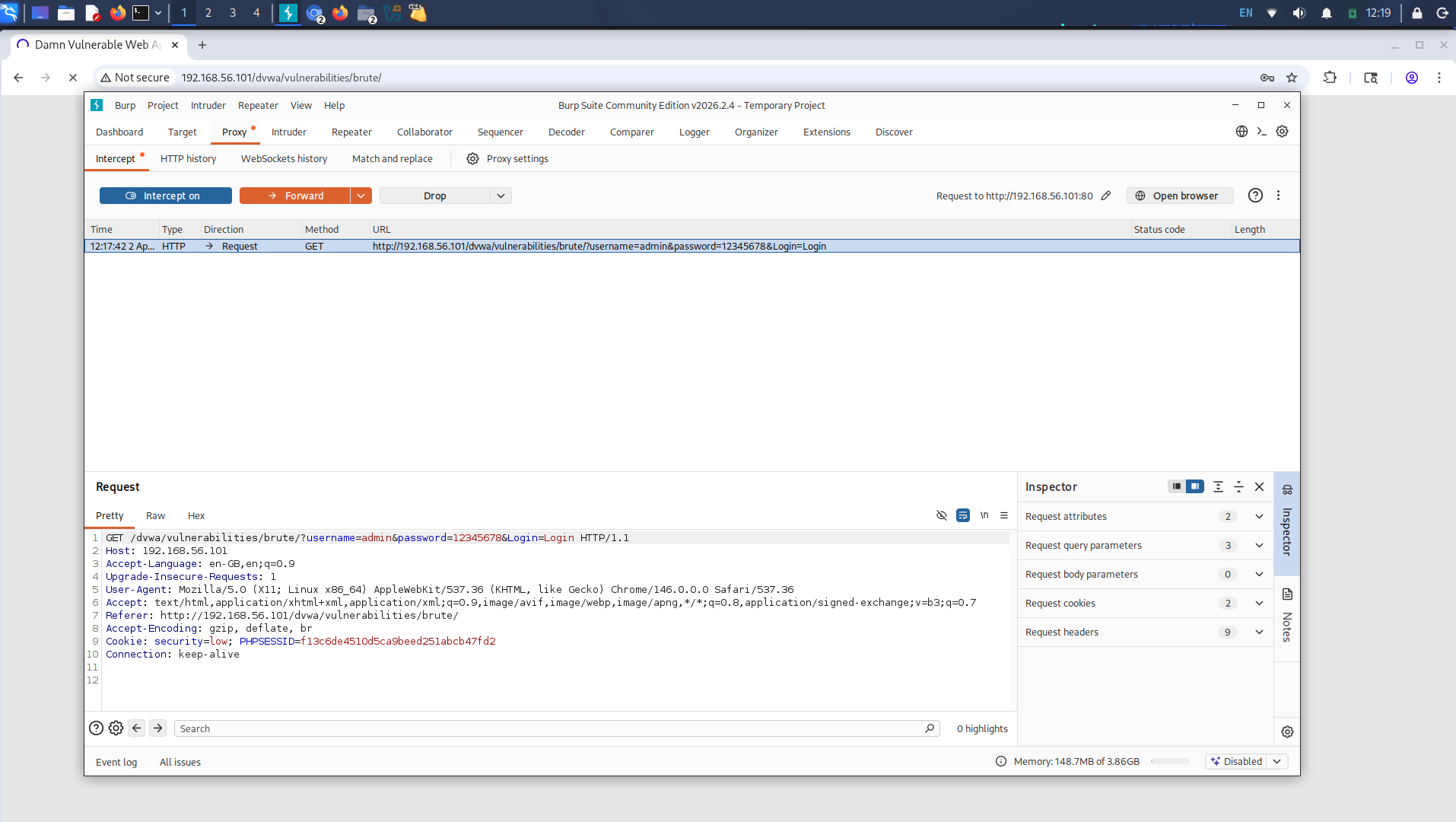Viewport: 1456px width, 822px height.
Task: Select the Hex request view tab
Action: click(196, 515)
